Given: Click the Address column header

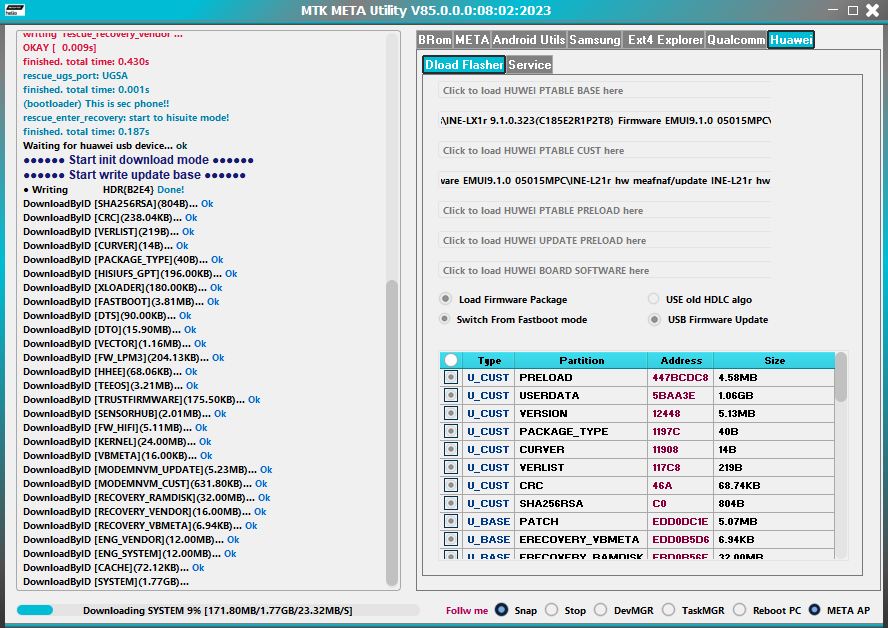Looking at the screenshot, I should click(681, 360).
